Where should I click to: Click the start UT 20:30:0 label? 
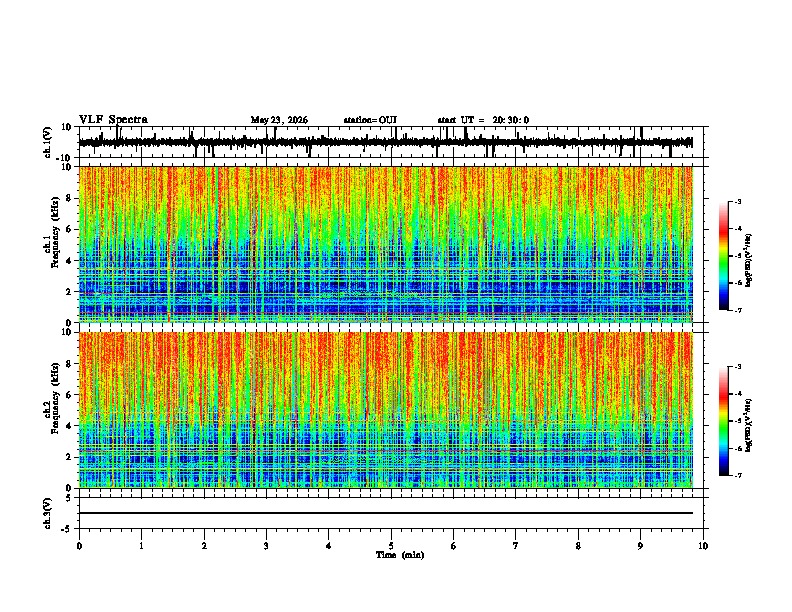[x=483, y=120]
